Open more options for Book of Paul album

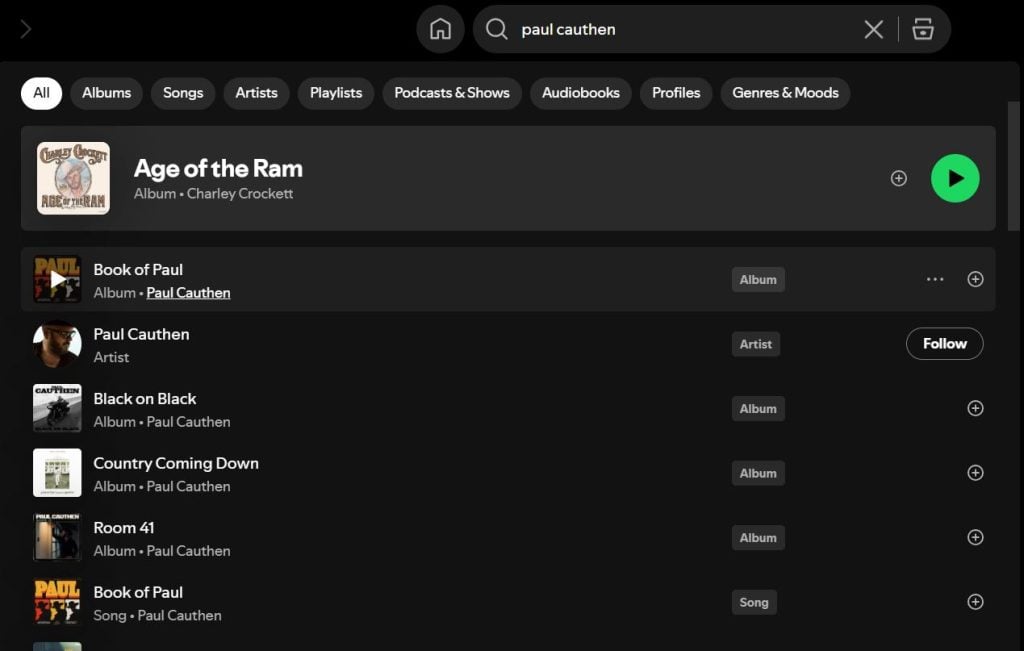[935, 279]
